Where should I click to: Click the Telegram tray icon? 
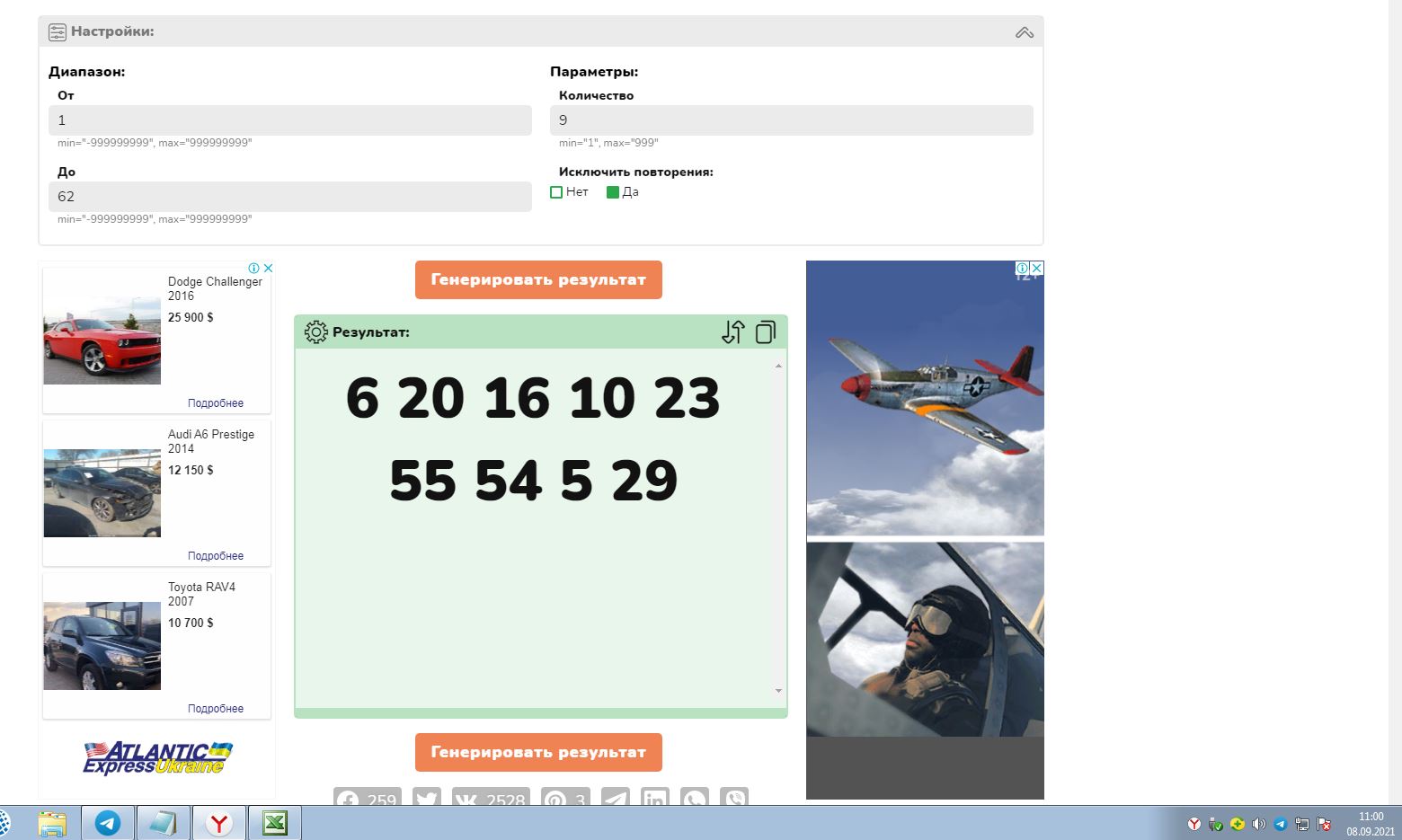[1281, 824]
